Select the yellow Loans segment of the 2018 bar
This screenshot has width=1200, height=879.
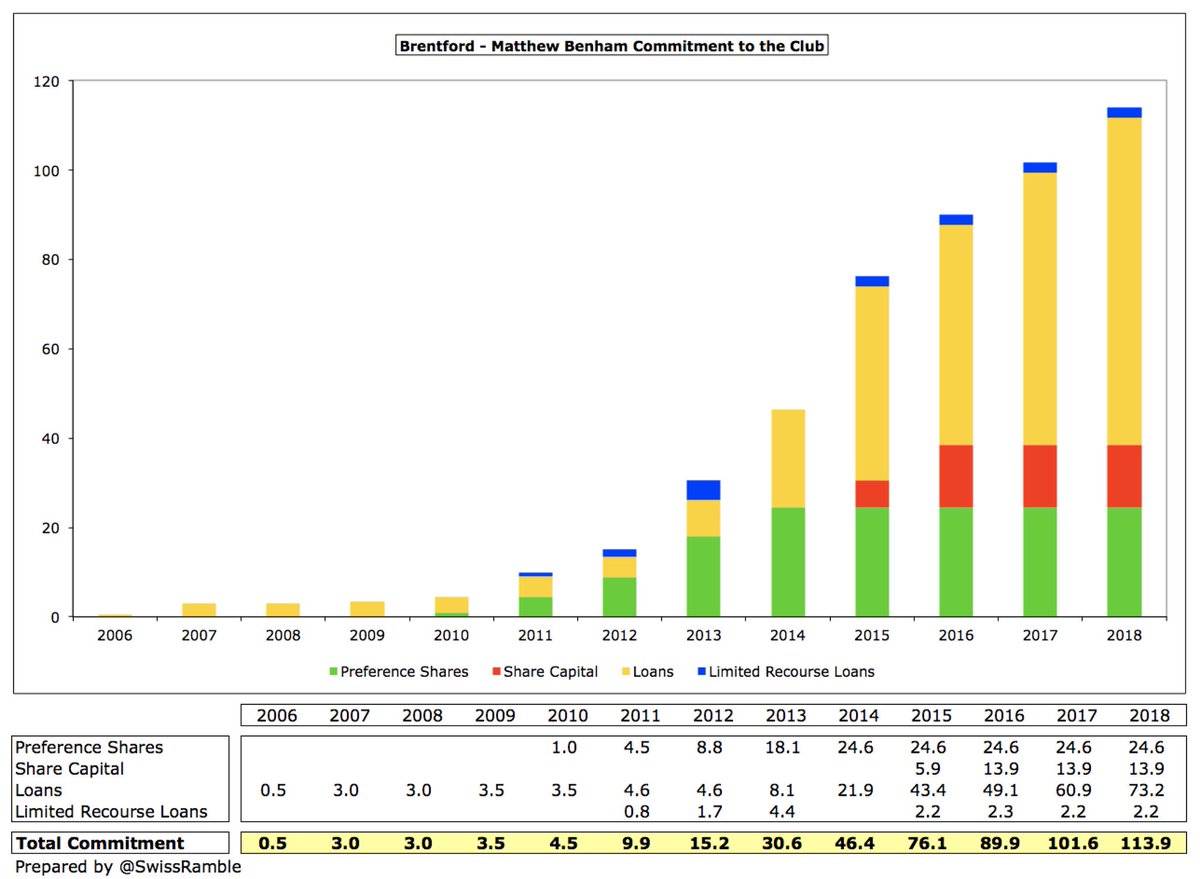tap(1124, 281)
